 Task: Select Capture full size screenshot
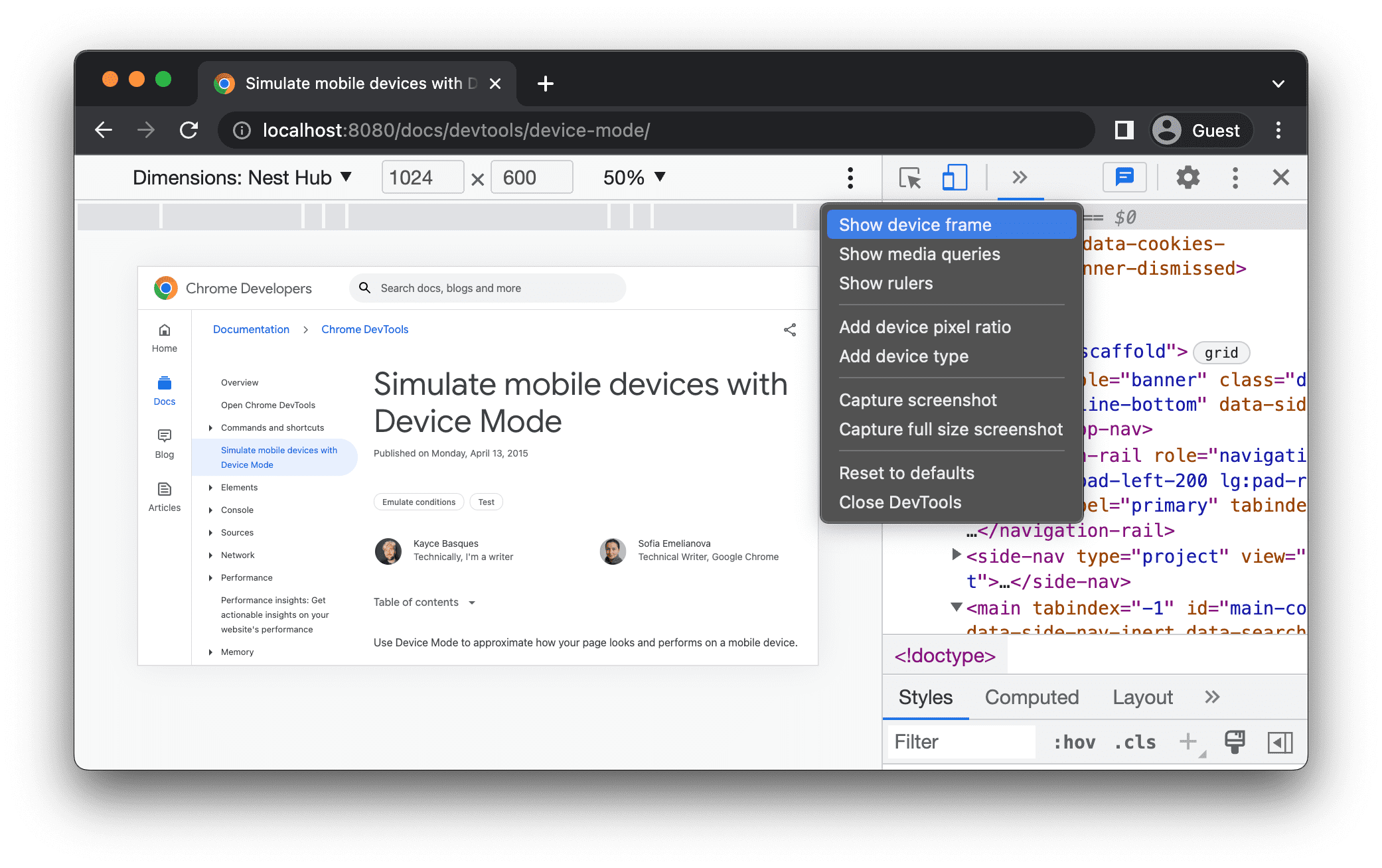[x=951, y=429]
